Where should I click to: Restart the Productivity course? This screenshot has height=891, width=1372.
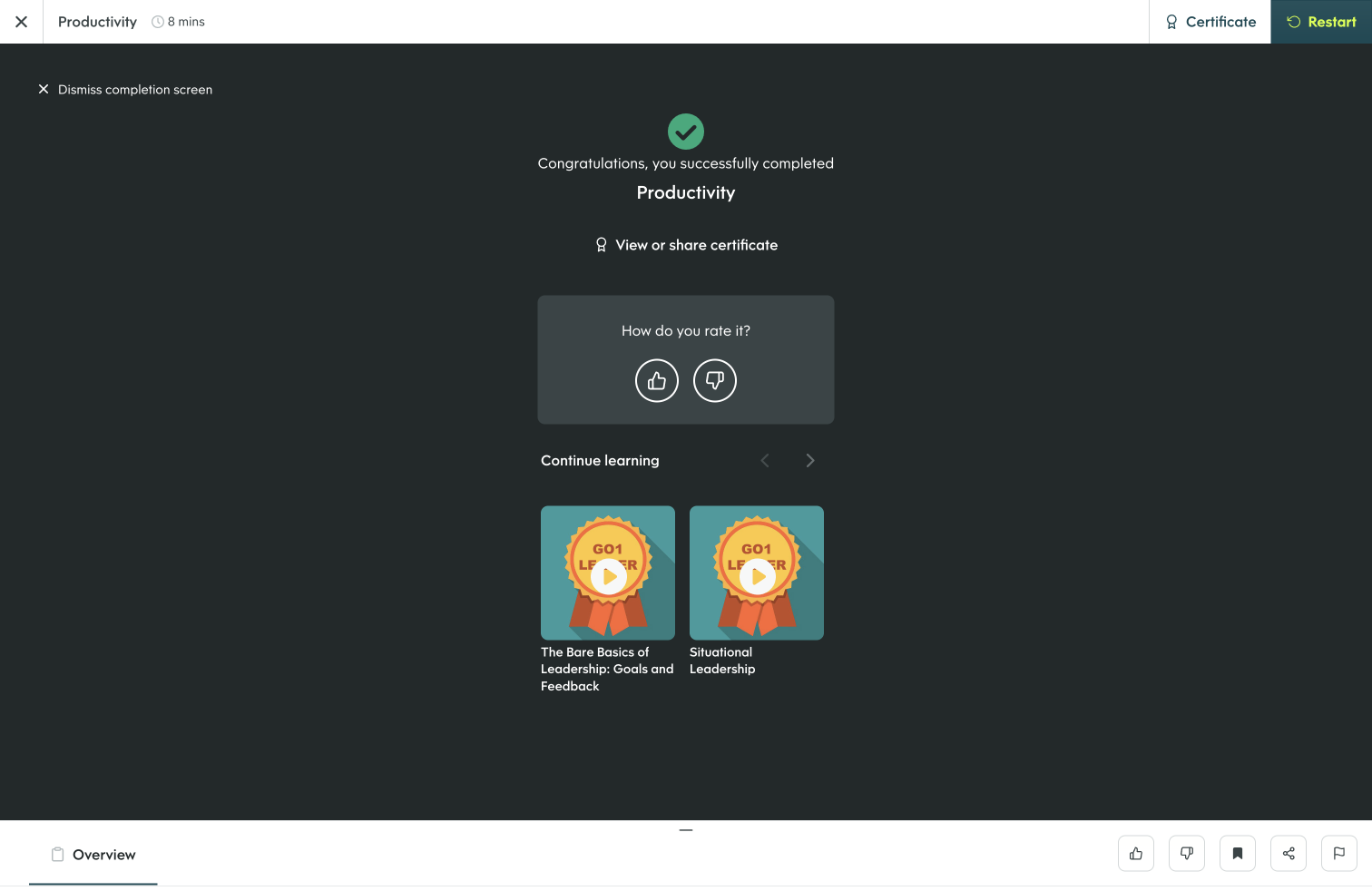[x=1323, y=21]
